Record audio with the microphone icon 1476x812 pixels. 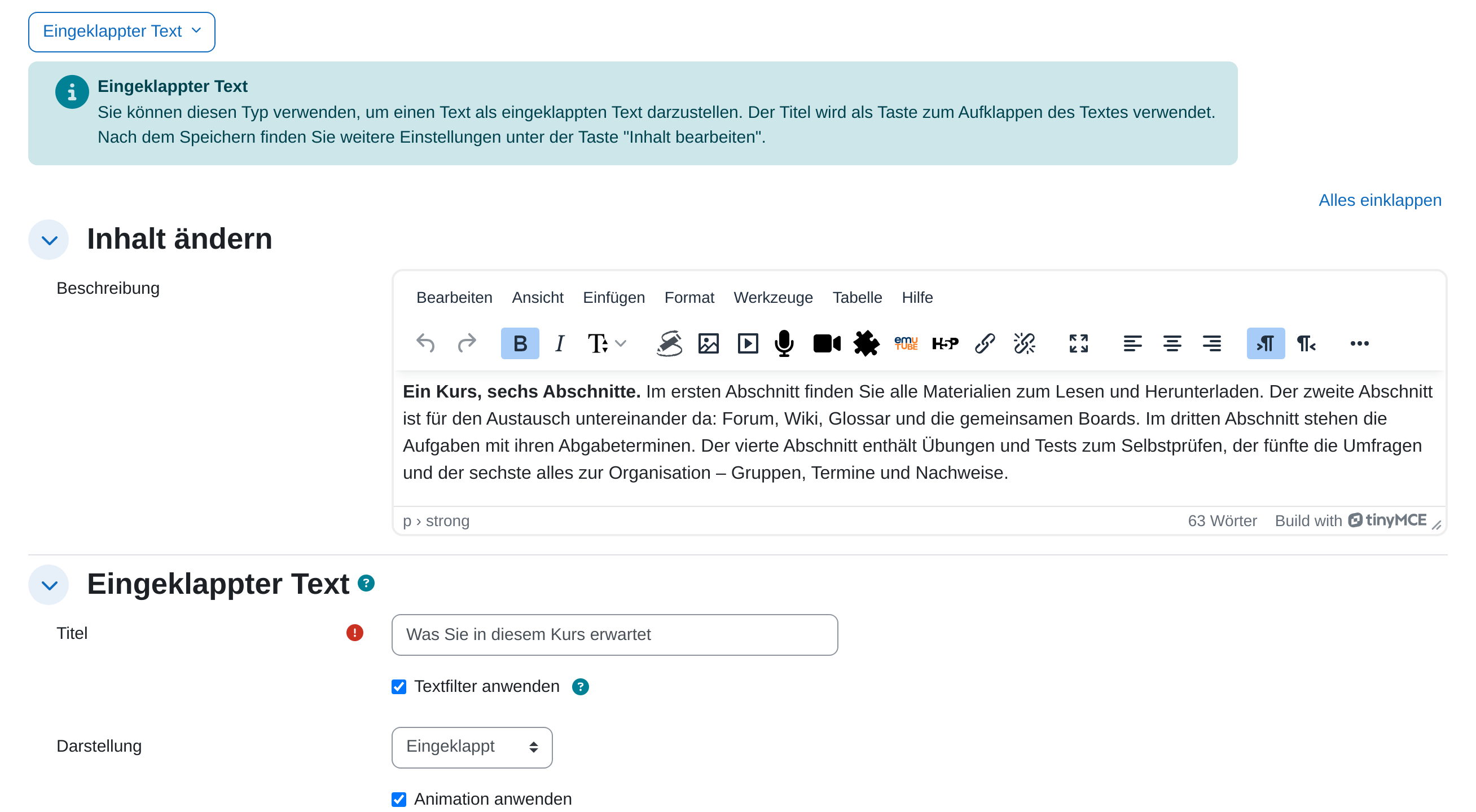point(784,343)
